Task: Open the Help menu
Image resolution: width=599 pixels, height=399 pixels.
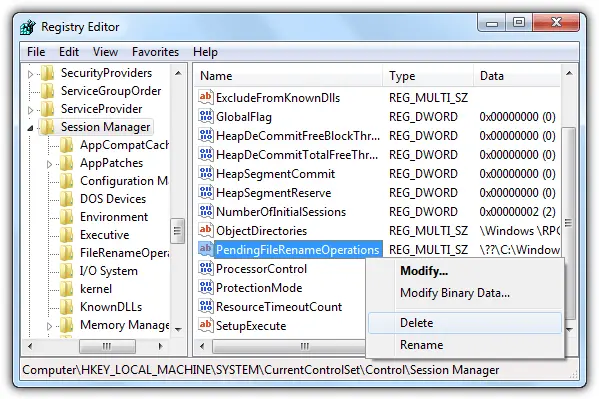Action: click(x=205, y=52)
